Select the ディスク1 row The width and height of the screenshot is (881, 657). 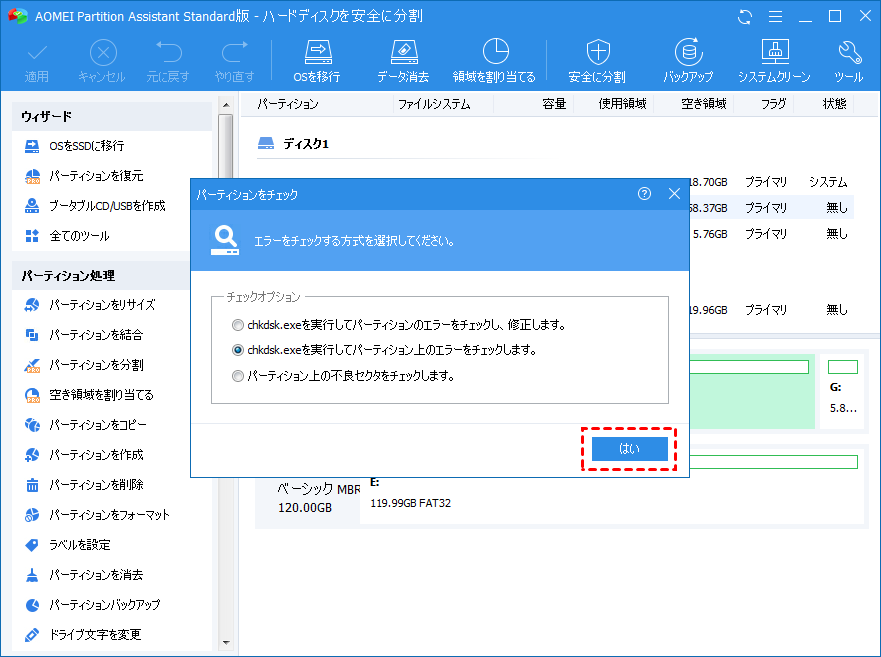(x=293, y=144)
